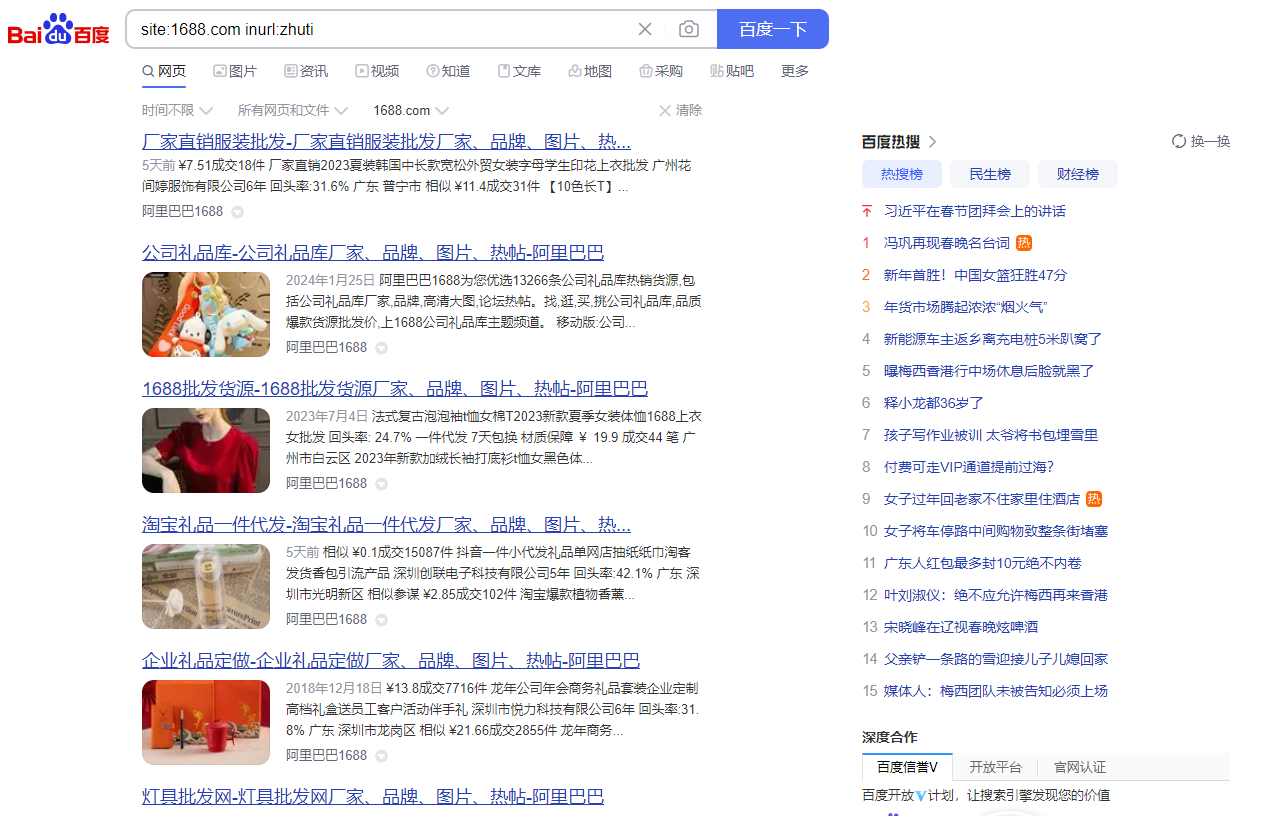Click the 淘宝礼品一件代发 result thumbnail

(x=206, y=586)
